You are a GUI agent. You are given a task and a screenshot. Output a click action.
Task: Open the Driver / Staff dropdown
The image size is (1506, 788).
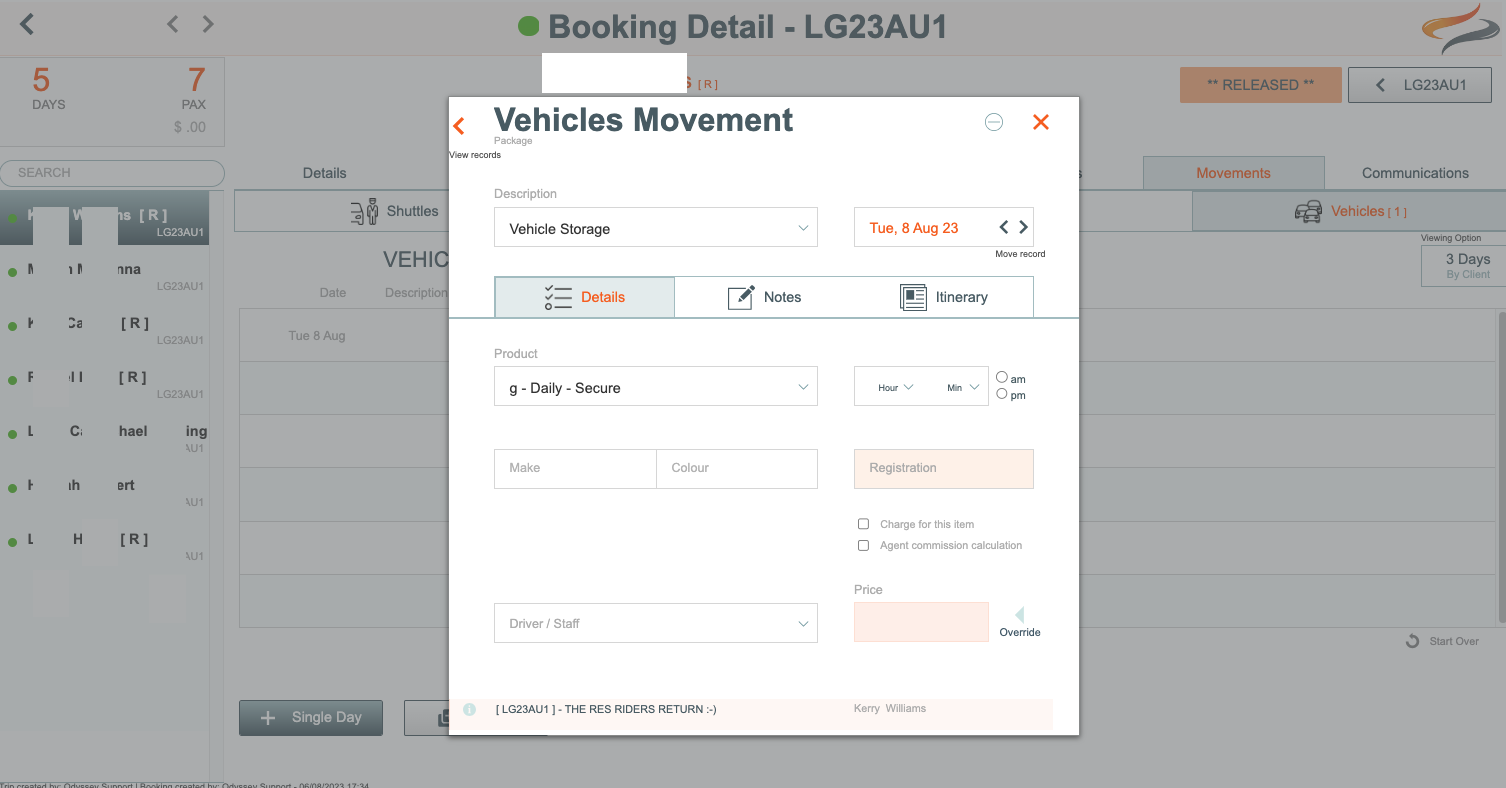click(656, 623)
